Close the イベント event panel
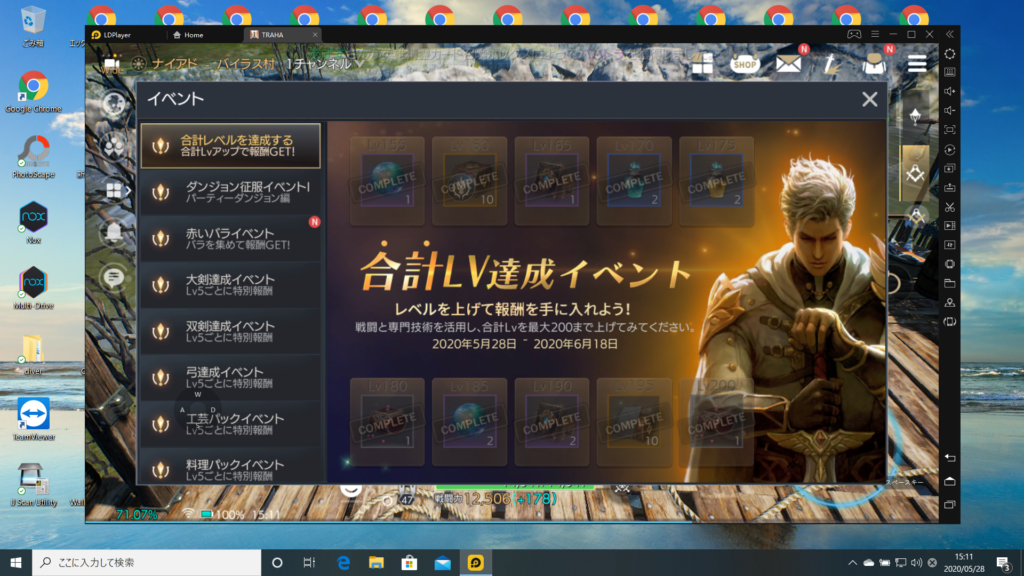1024x576 pixels. (x=869, y=99)
